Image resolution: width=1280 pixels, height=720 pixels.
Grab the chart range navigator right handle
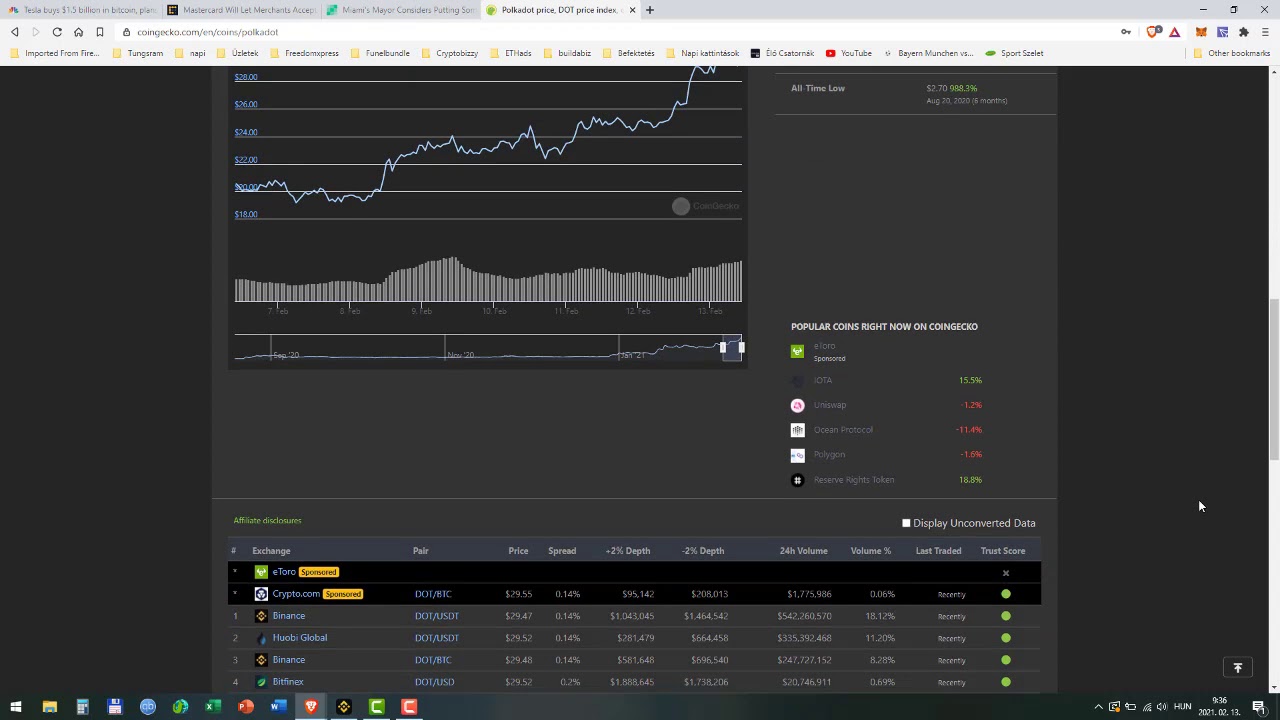(741, 347)
